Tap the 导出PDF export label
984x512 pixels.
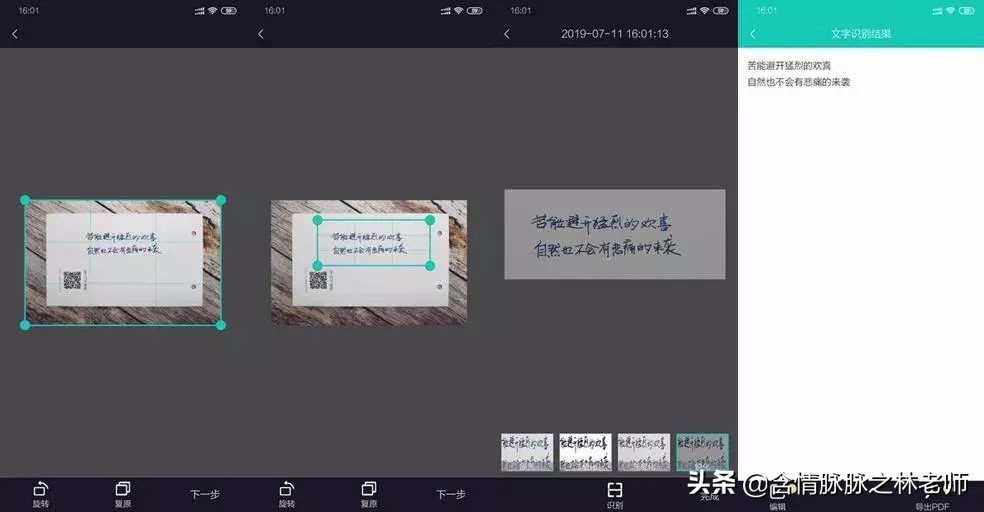[932, 506]
